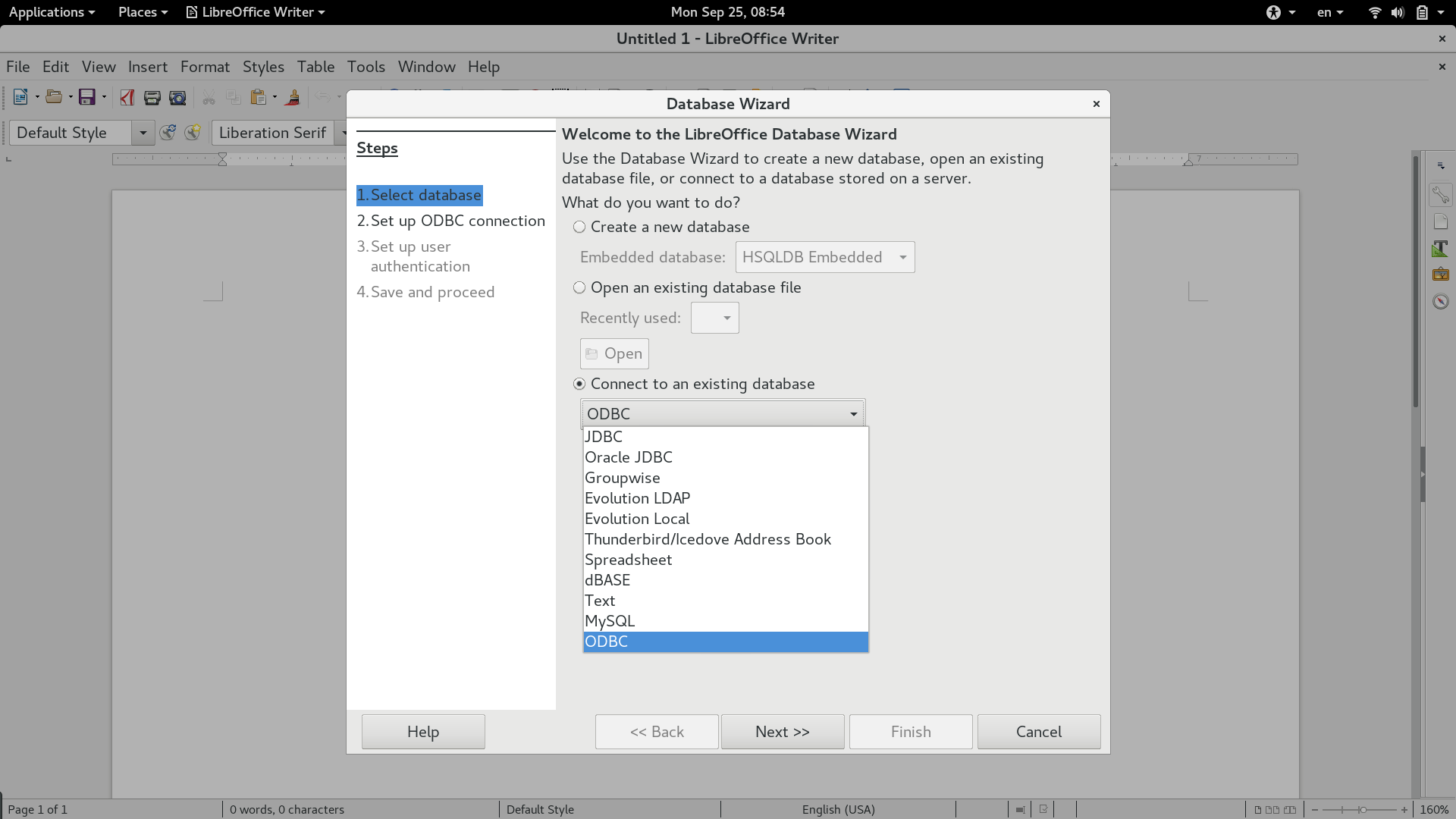Expand the Save dropdown arrow
This screenshot has width=1456, height=819.
(104, 97)
